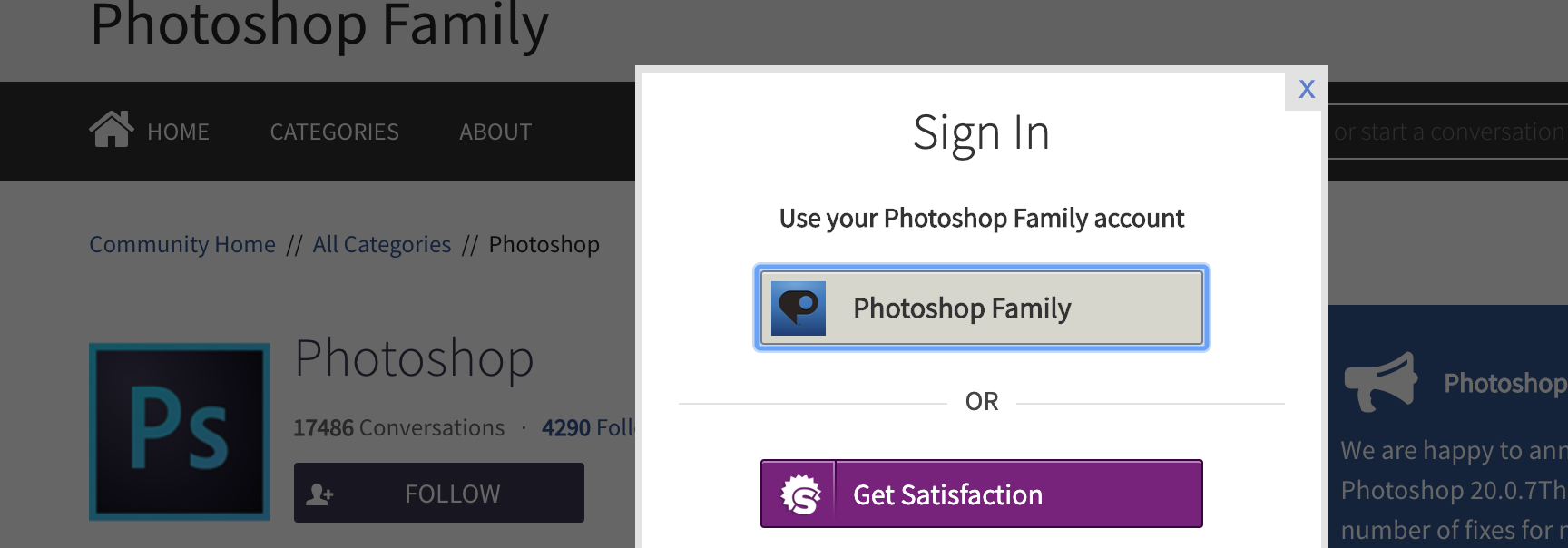Close the Sign In dialog
The image size is (1568, 548).
(1307, 89)
